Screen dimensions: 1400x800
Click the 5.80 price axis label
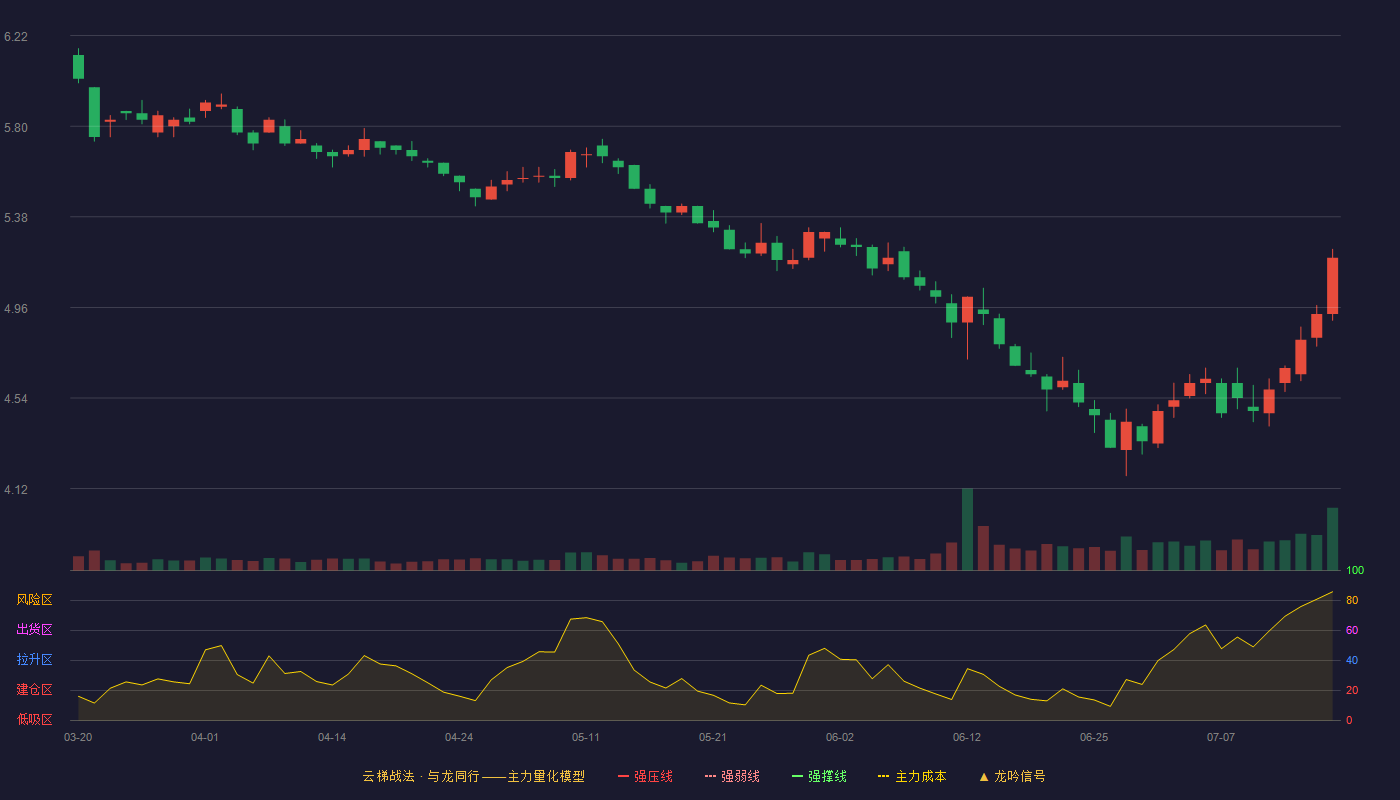pyautogui.click(x=16, y=128)
